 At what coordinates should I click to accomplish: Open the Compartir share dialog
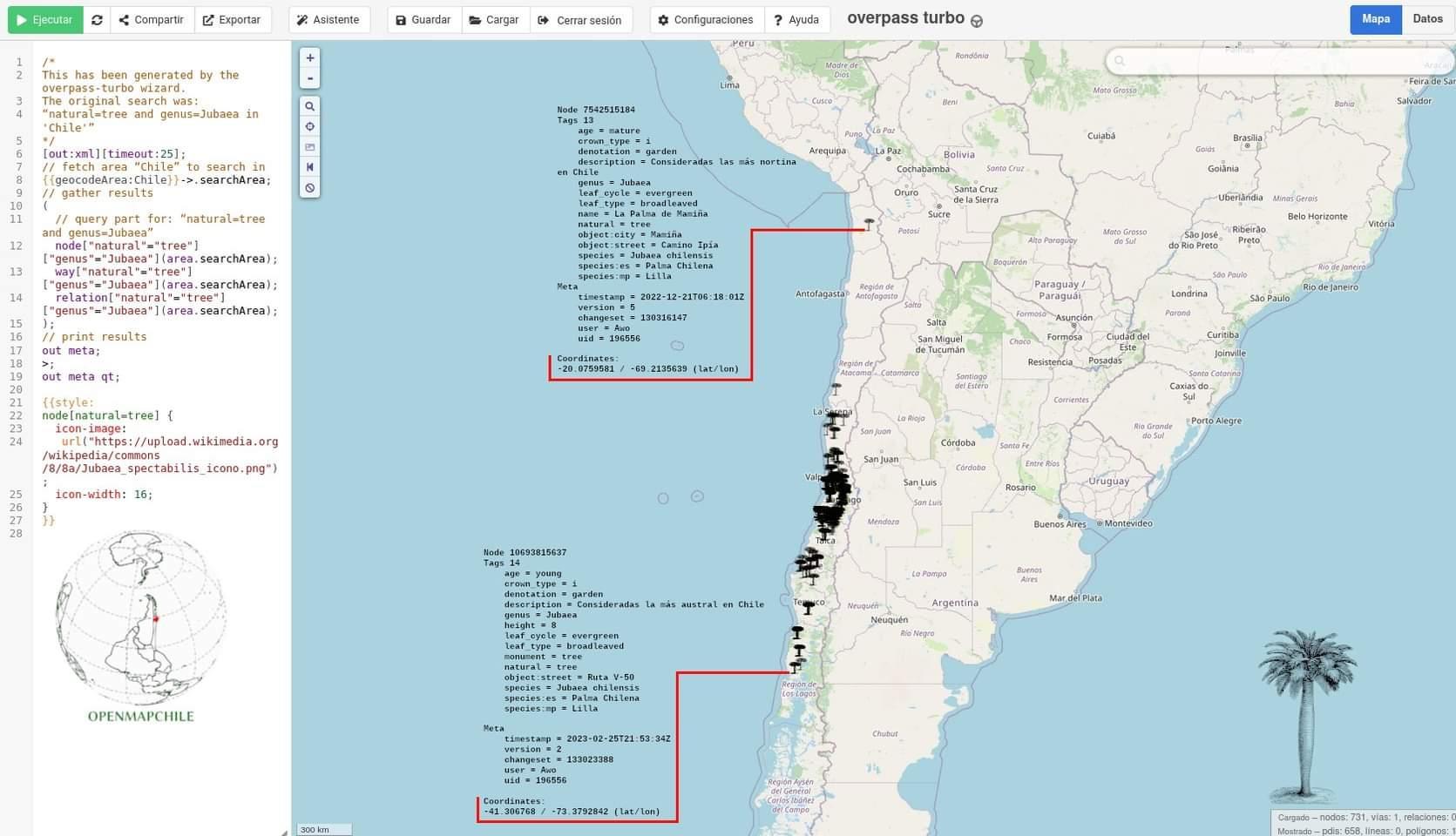coord(152,20)
